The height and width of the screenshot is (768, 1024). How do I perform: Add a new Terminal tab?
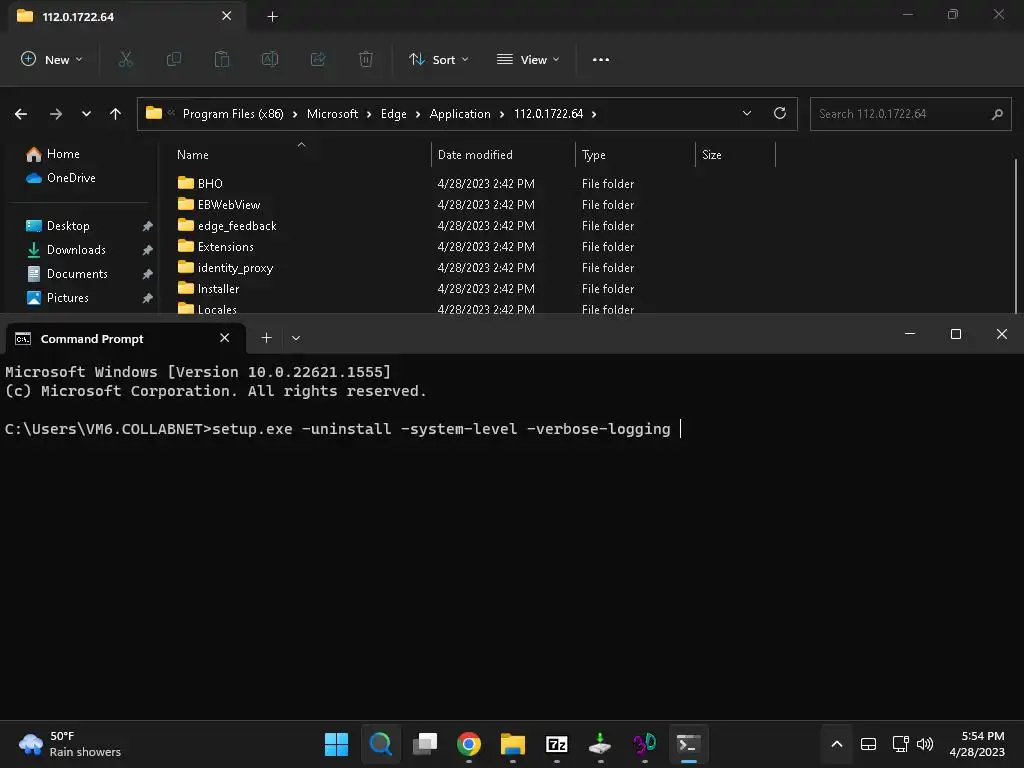point(266,338)
